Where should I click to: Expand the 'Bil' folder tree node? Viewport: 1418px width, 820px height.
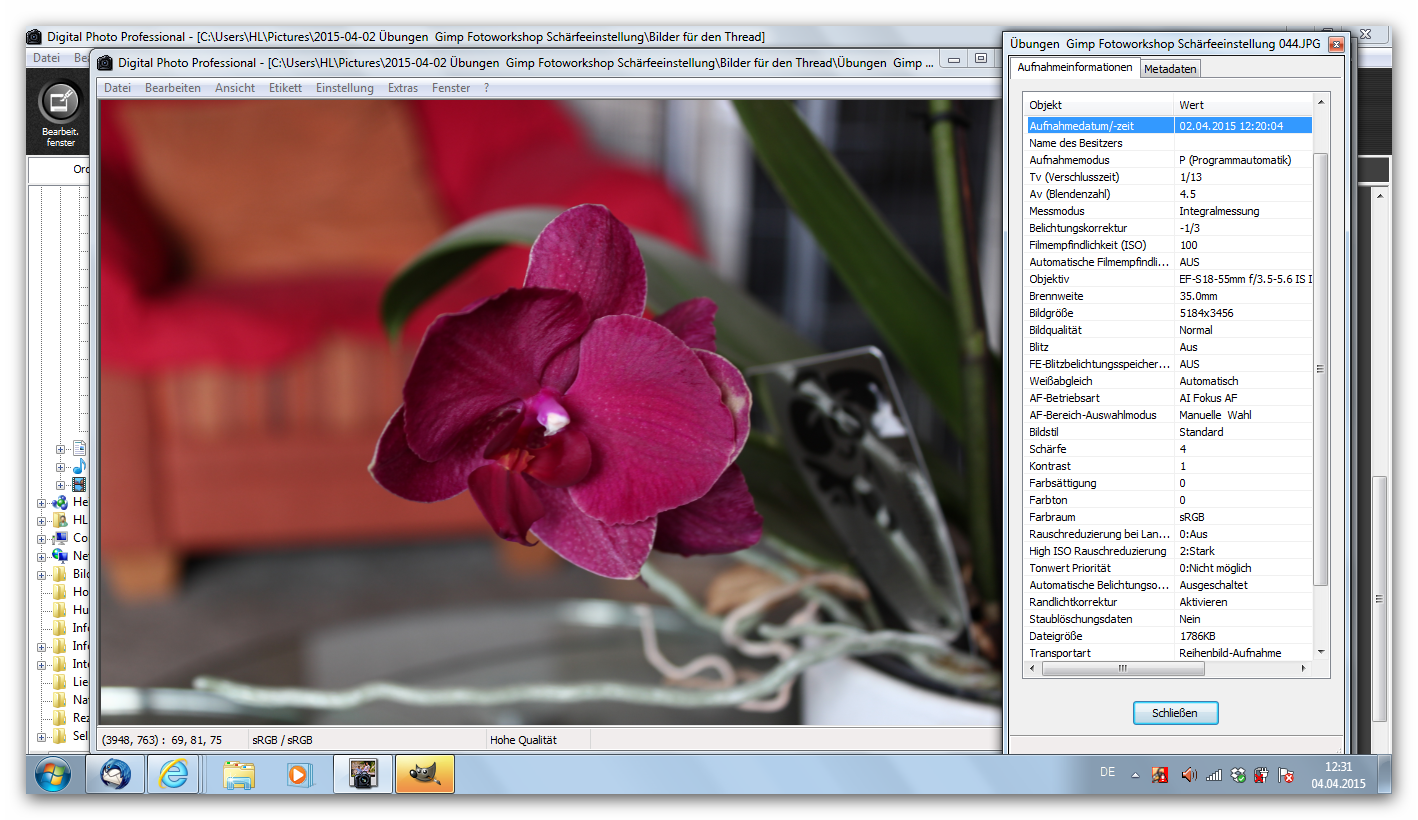coord(42,575)
